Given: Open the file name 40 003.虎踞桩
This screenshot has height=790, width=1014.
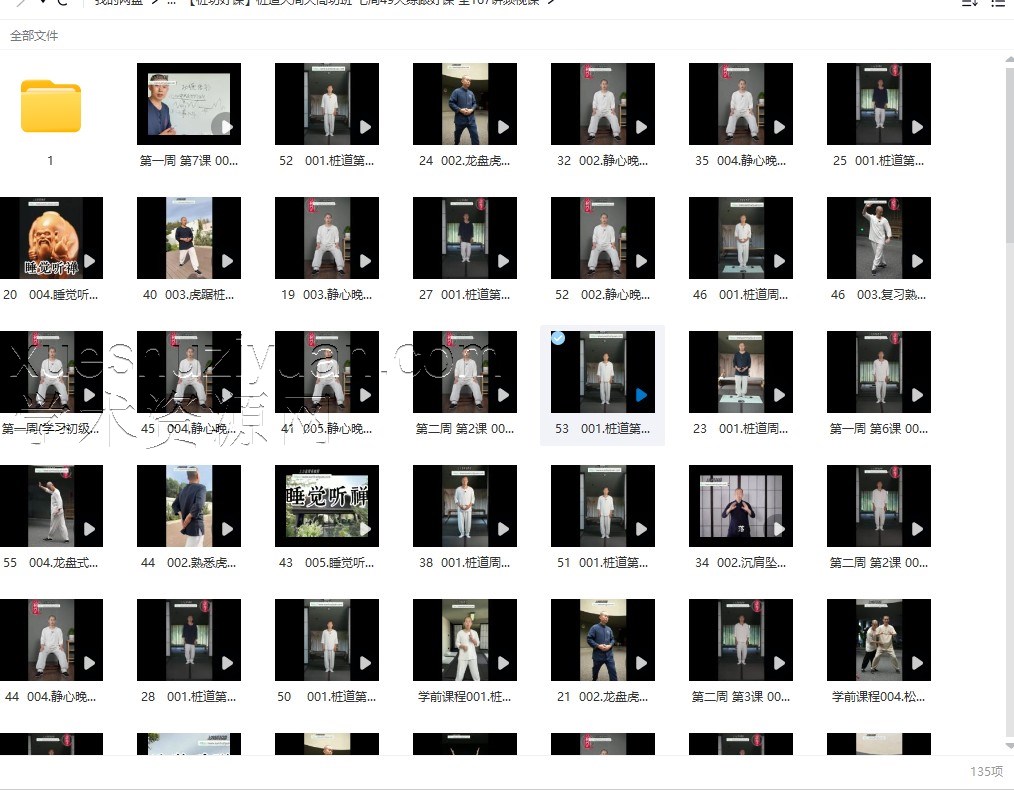Looking at the screenshot, I should tap(188, 295).
